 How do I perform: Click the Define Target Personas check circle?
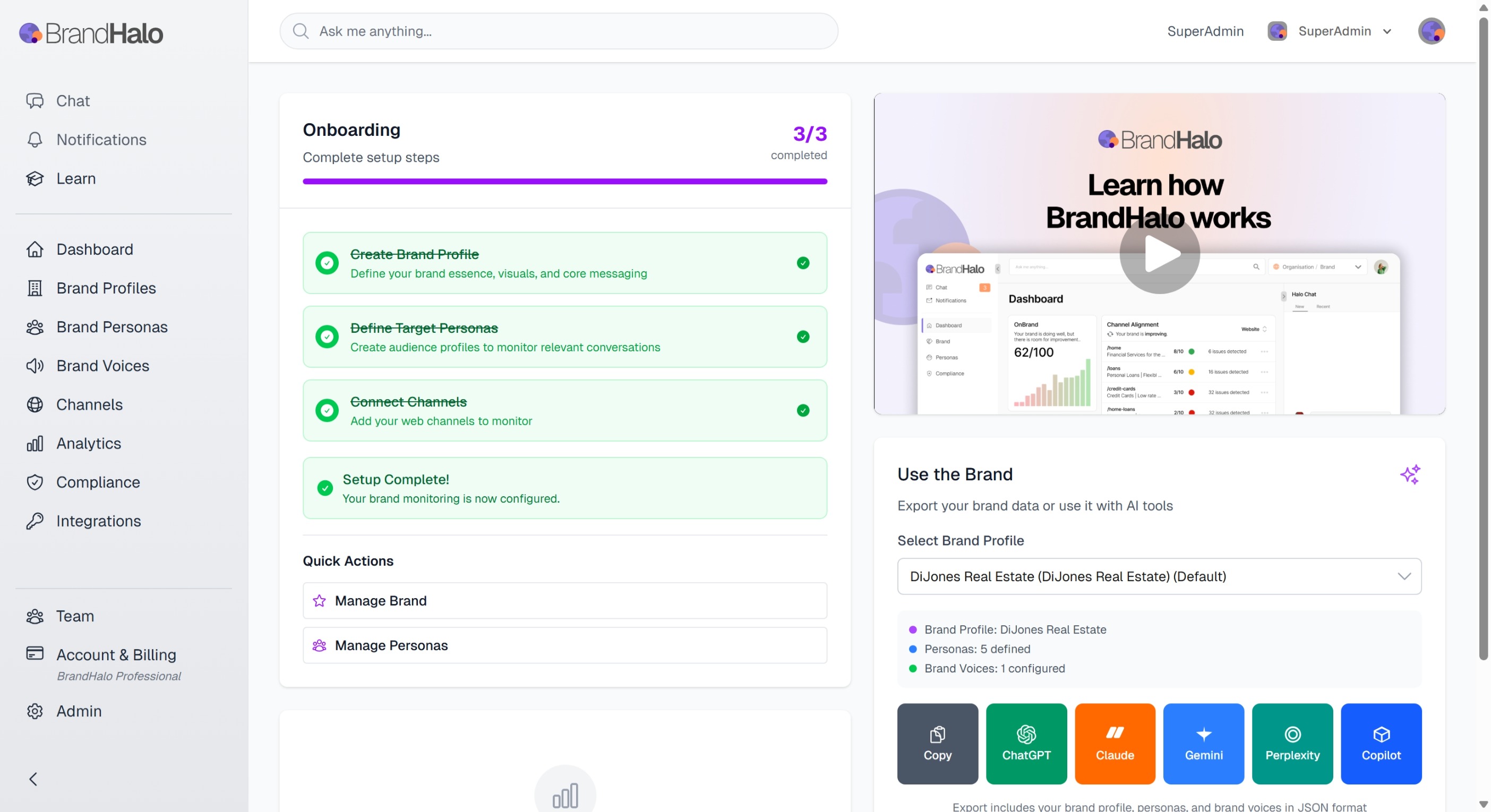point(327,336)
